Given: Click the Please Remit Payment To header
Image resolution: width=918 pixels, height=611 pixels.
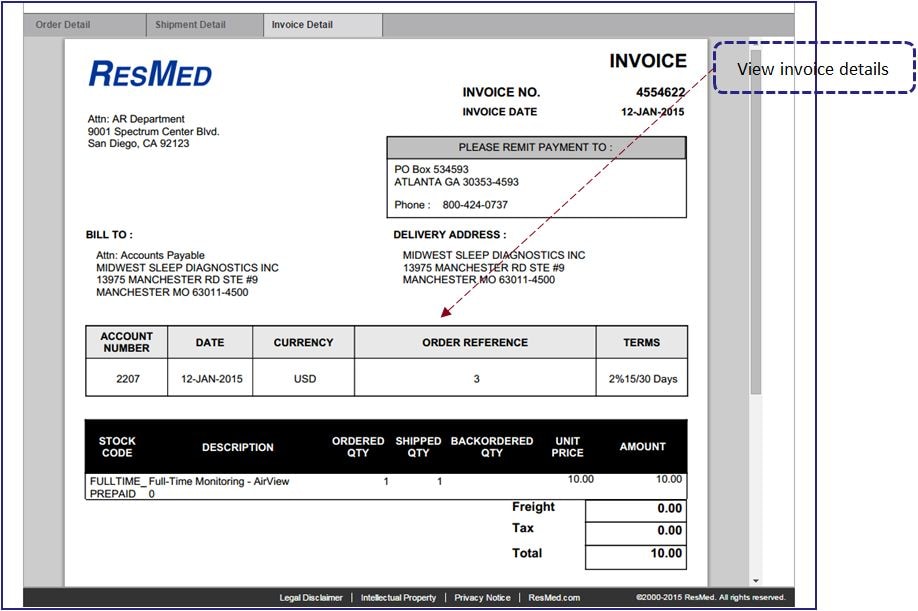Looking at the screenshot, I should coord(536,148).
